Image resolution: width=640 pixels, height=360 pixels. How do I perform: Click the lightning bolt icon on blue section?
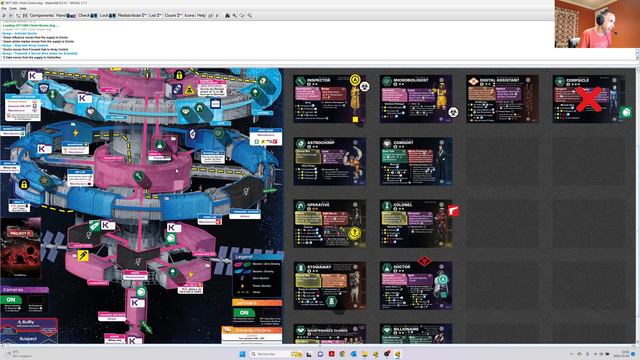76,133
